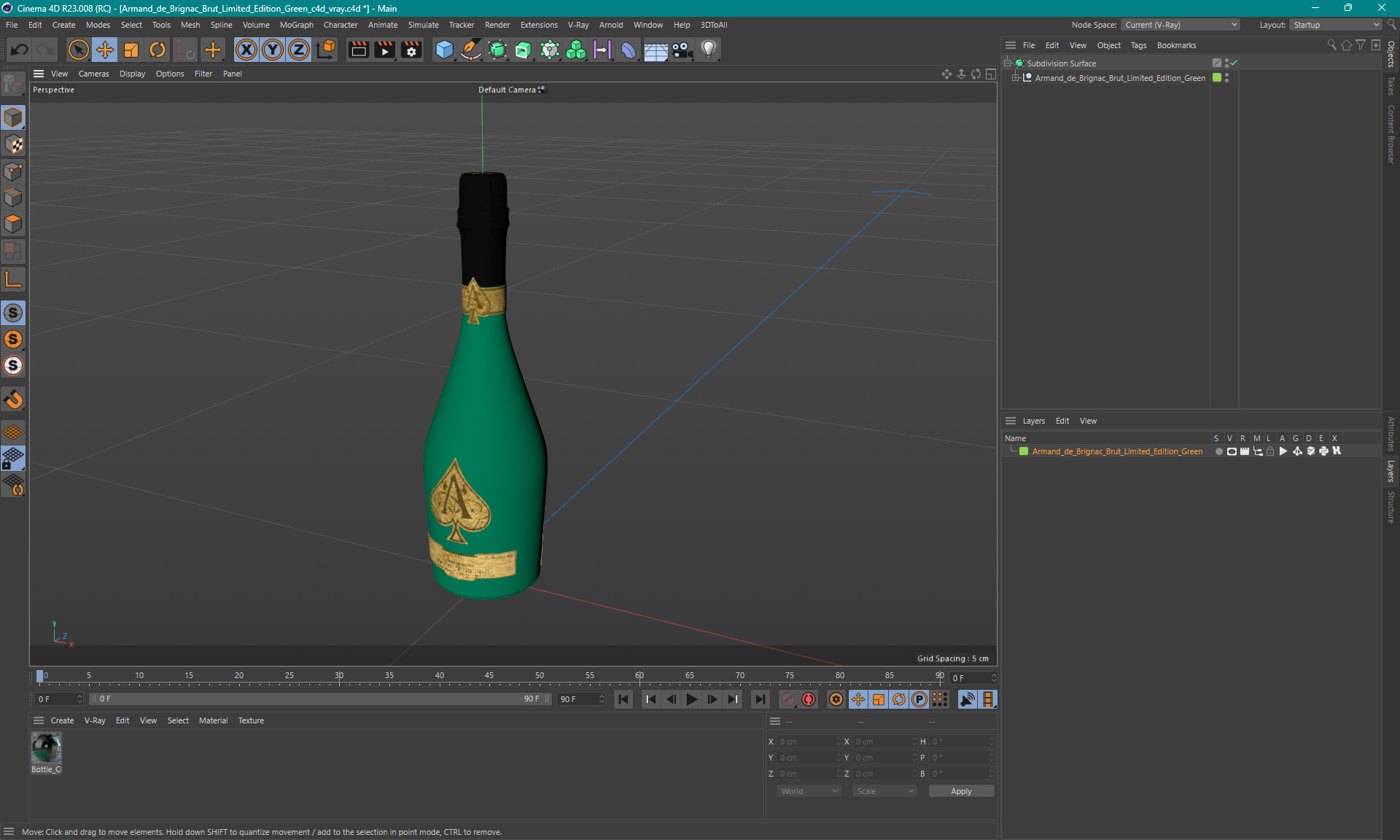Expand Armand_de_Brignac object in Object Manager
1400x840 pixels.
[x=1015, y=78]
